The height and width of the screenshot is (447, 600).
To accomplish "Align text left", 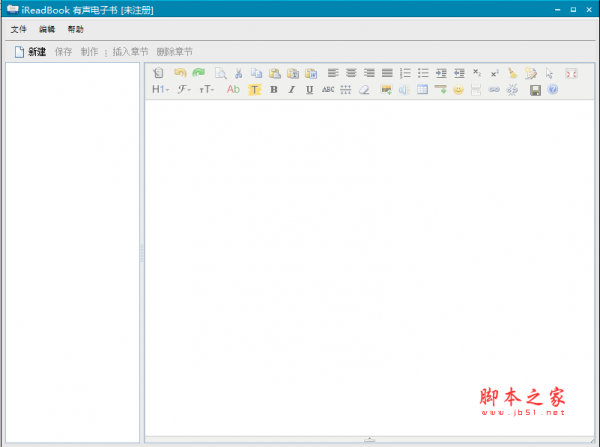I will pyautogui.click(x=333, y=73).
